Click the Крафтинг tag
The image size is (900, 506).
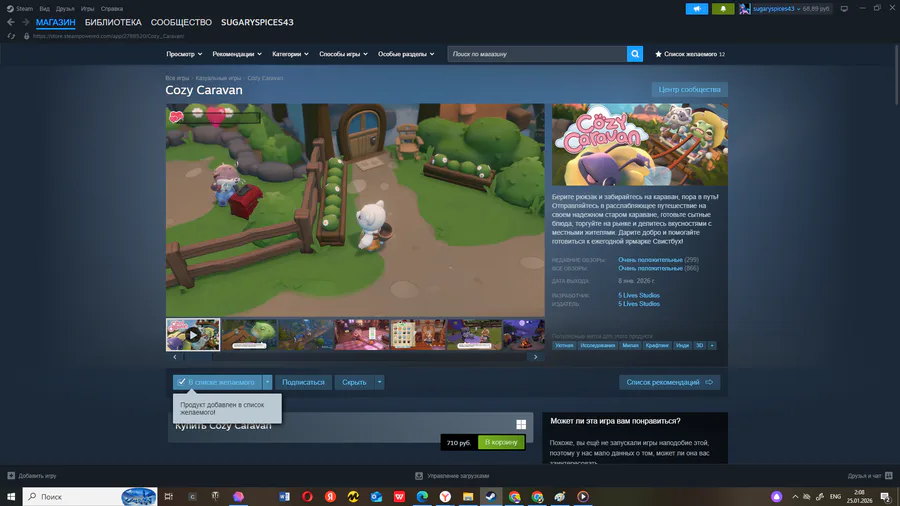657,345
